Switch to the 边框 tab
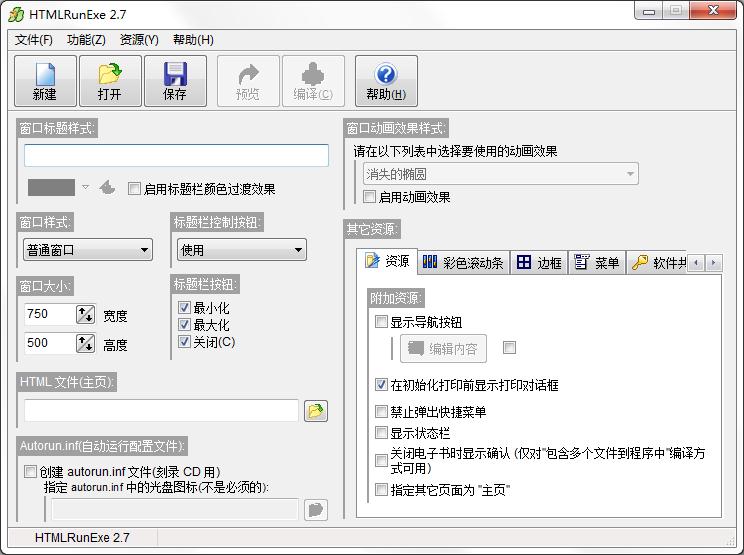Image resolution: width=744 pixels, height=555 pixels. coord(539,263)
